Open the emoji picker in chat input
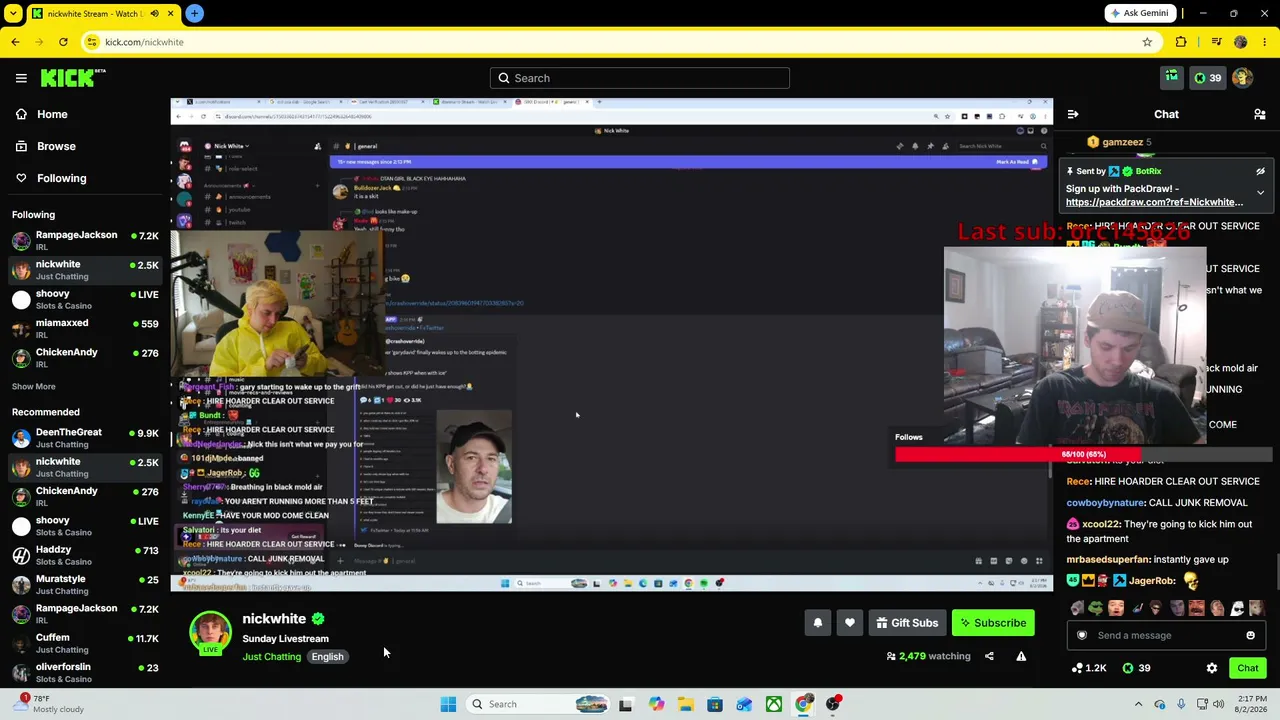 (x=1250, y=635)
